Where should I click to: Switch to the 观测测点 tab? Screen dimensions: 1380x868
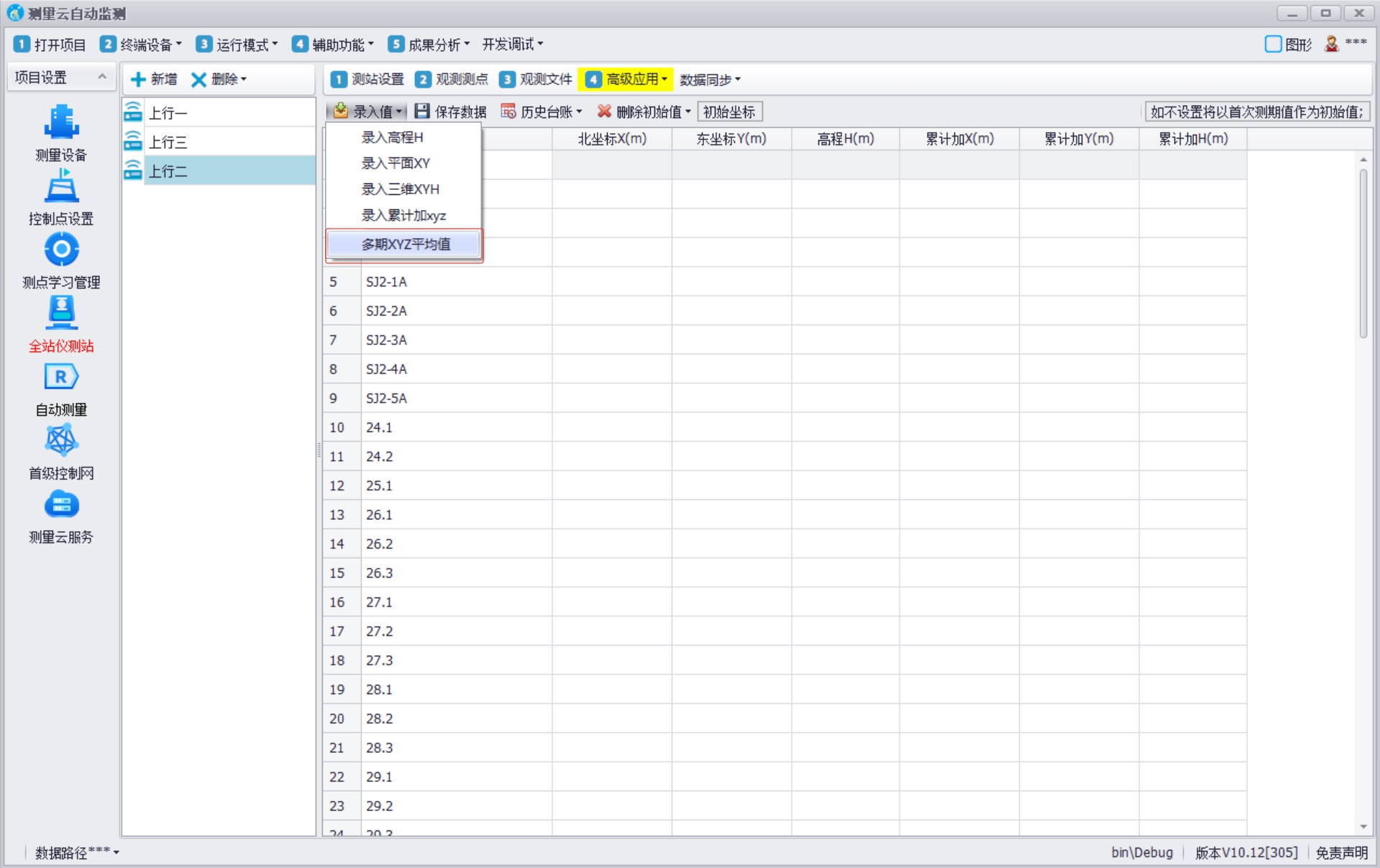tap(452, 80)
